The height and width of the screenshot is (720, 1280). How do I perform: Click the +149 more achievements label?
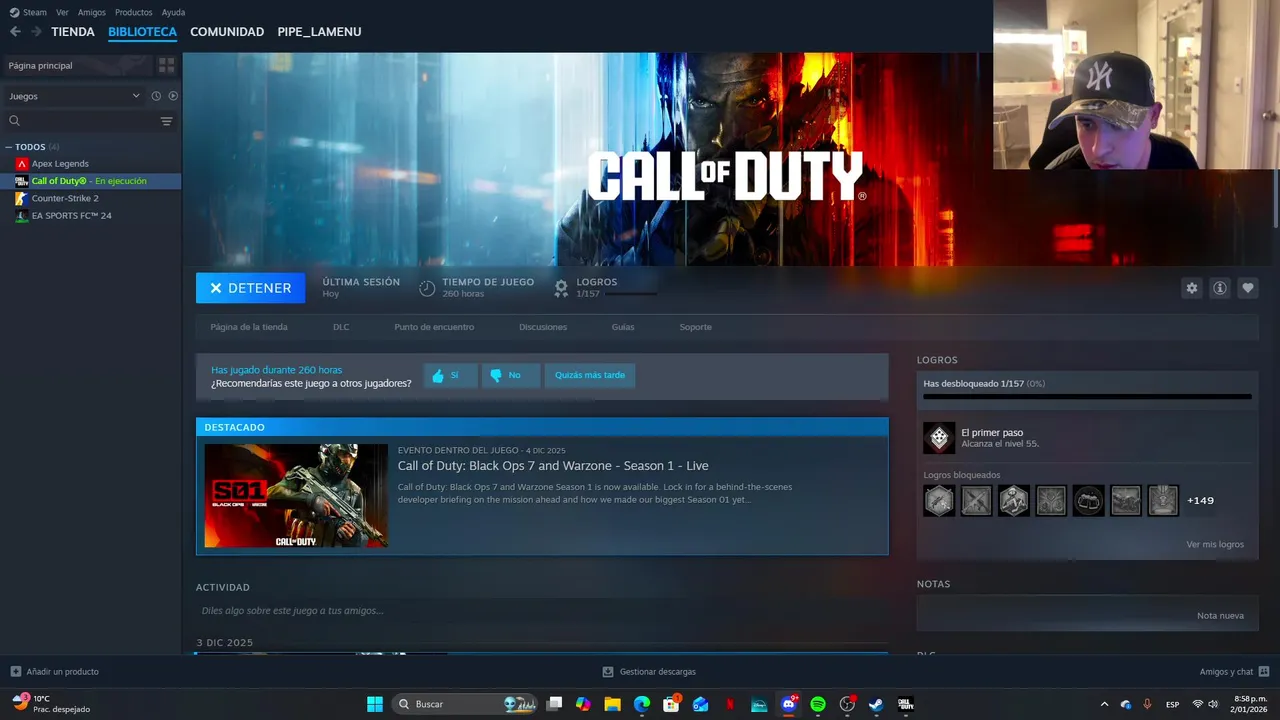(1200, 501)
